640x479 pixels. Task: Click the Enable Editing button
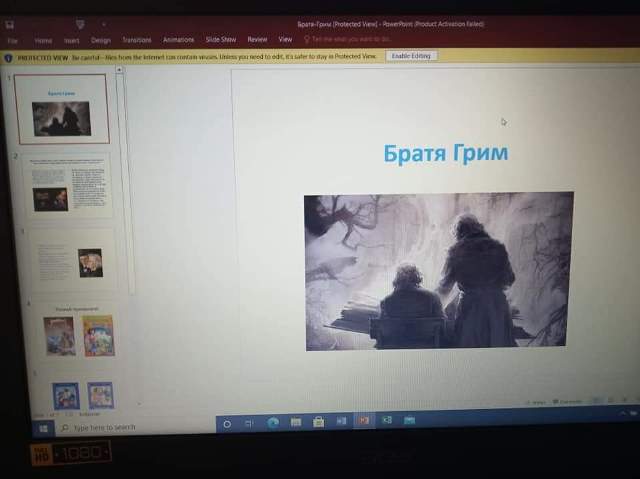click(x=411, y=56)
